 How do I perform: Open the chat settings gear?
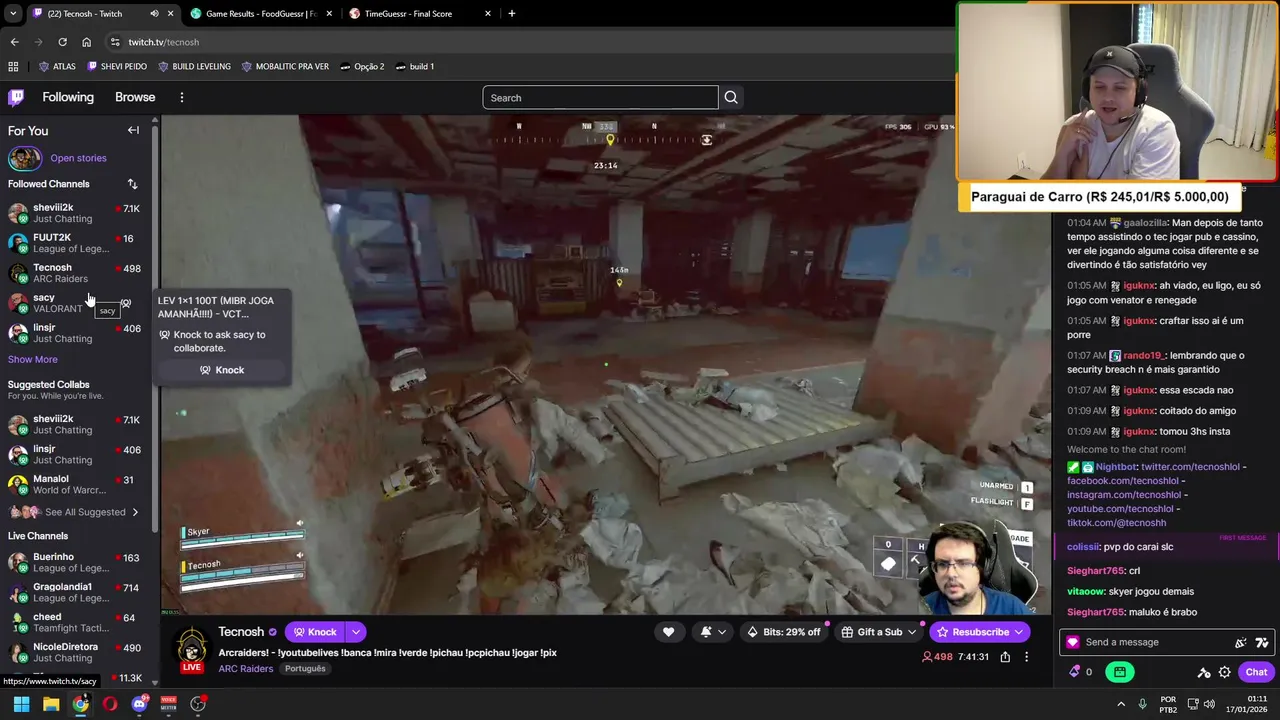point(1225,672)
